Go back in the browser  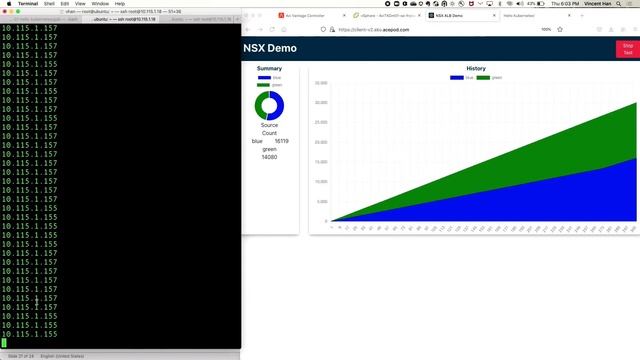tap(247, 29)
